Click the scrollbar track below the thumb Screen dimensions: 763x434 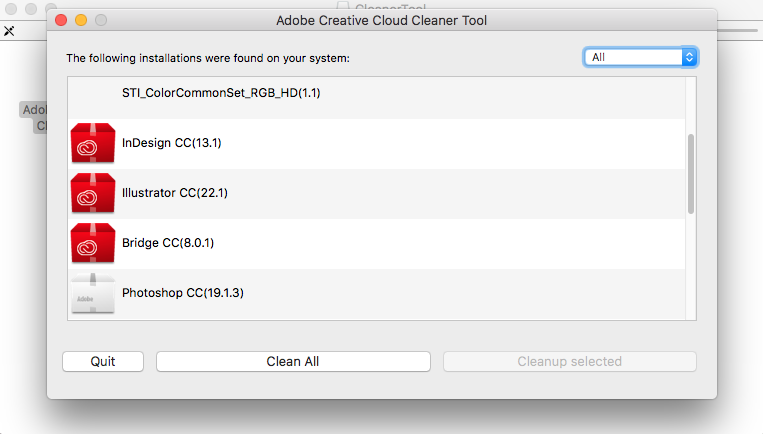point(690,270)
